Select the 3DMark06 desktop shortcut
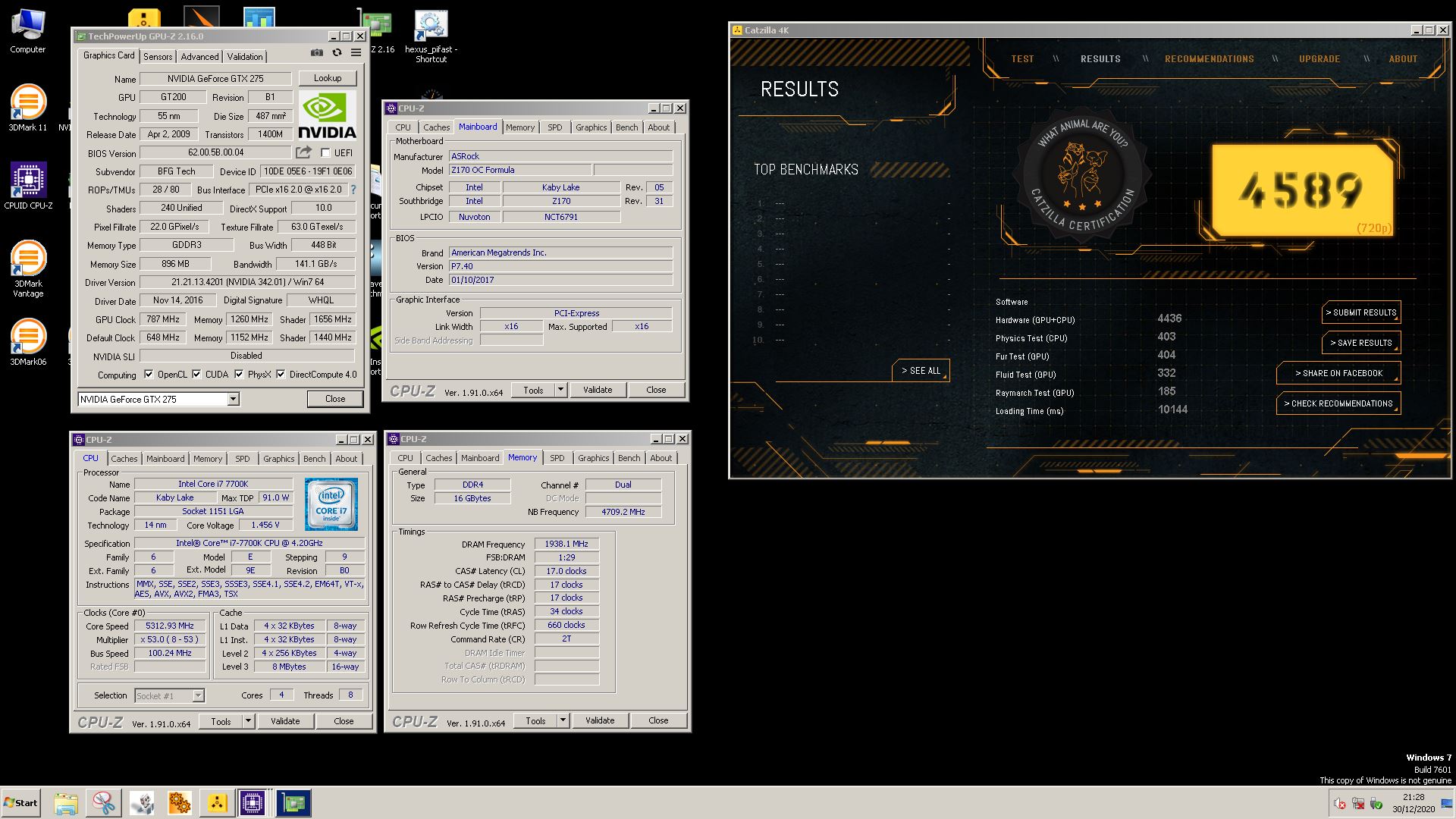Image resolution: width=1456 pixels, height=819 pixels. click(28, 342)
